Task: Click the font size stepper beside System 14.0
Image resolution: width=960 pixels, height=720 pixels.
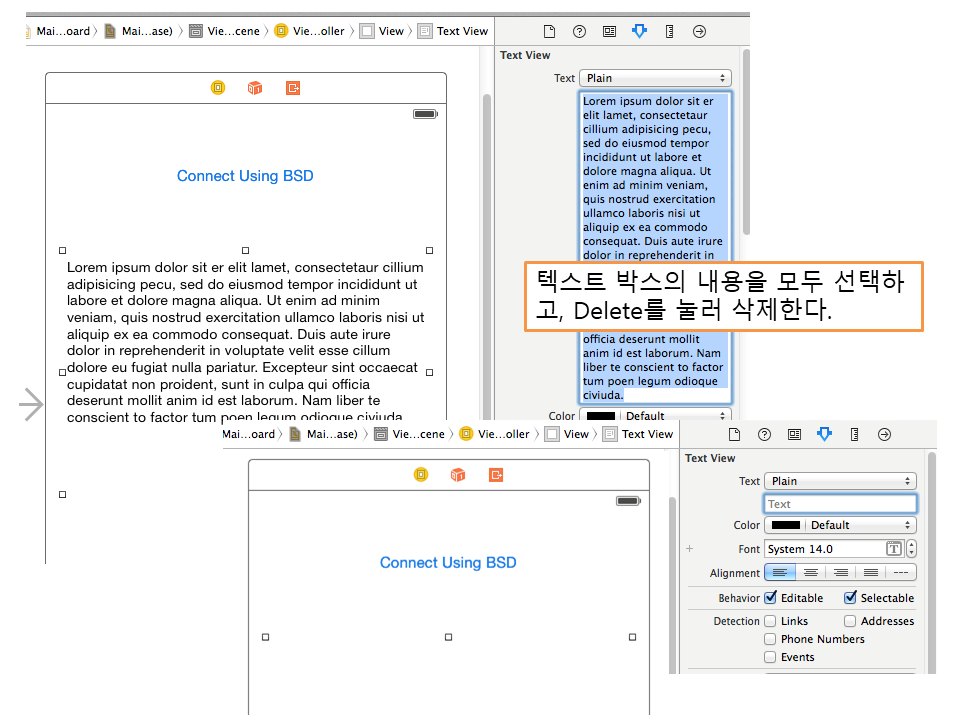Action: (911, 549)
